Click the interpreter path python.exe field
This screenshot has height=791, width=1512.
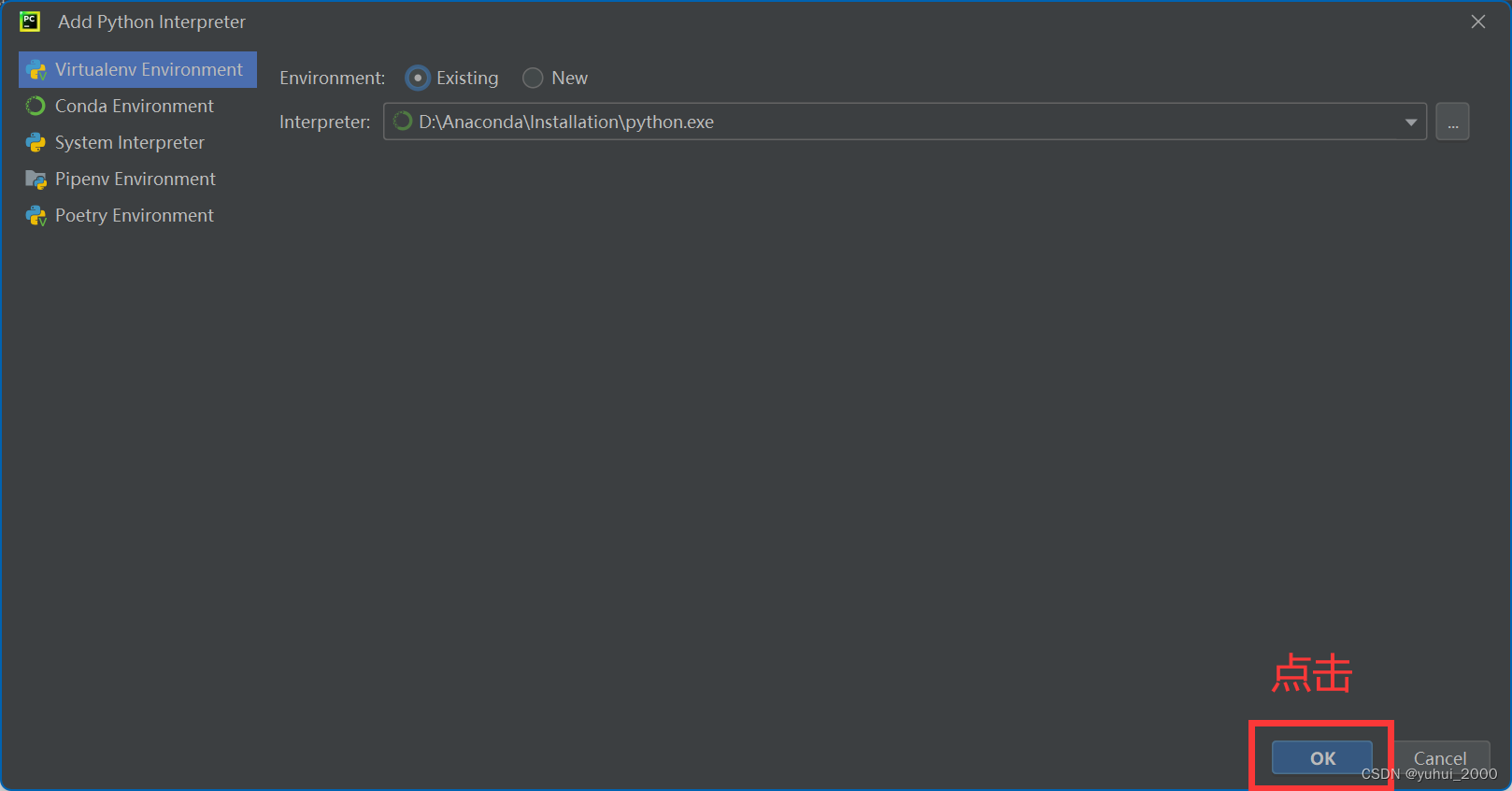[905, 122]
